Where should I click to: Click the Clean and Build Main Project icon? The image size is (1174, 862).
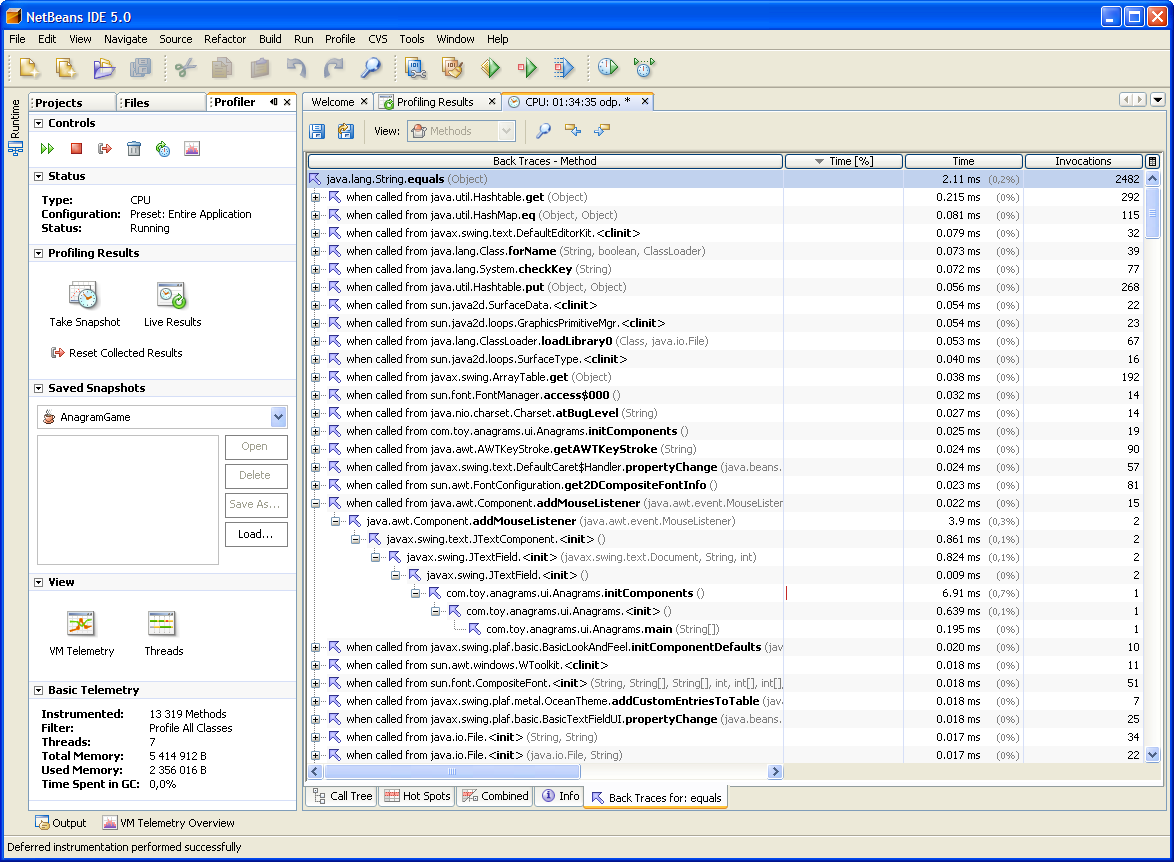[x=452, y=68]
